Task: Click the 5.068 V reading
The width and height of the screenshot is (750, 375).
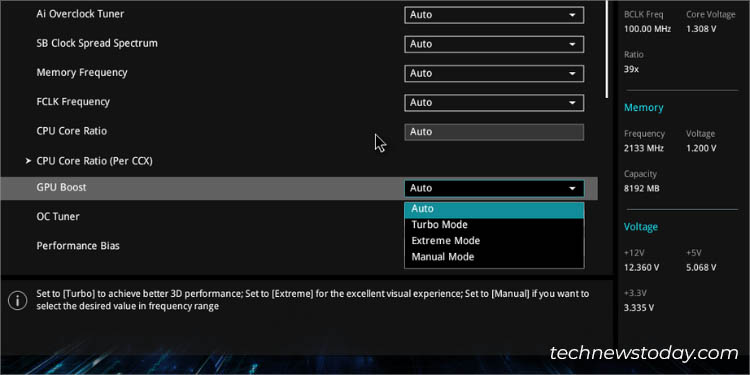Action: [701, 268]
